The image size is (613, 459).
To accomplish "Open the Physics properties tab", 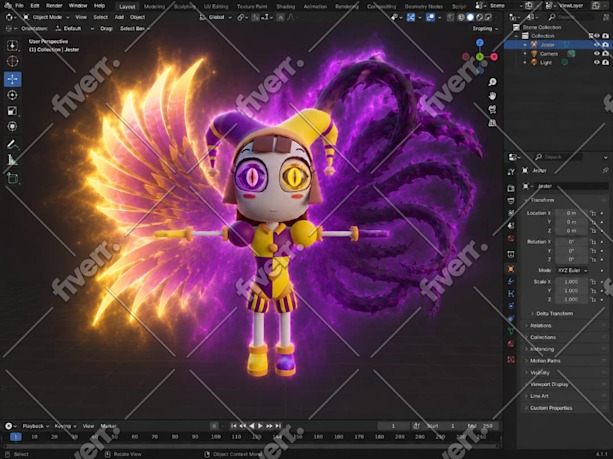I will point(511,306).
